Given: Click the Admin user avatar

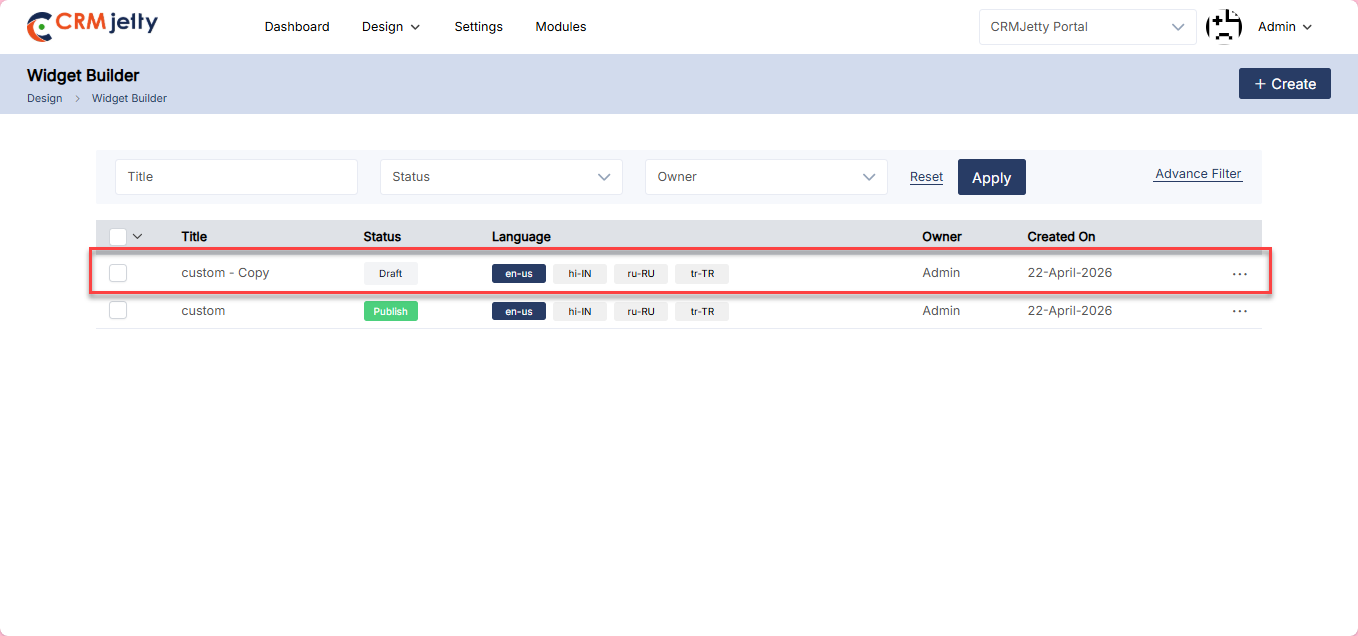Looking at the screenshot, I should pos(1224,27).
